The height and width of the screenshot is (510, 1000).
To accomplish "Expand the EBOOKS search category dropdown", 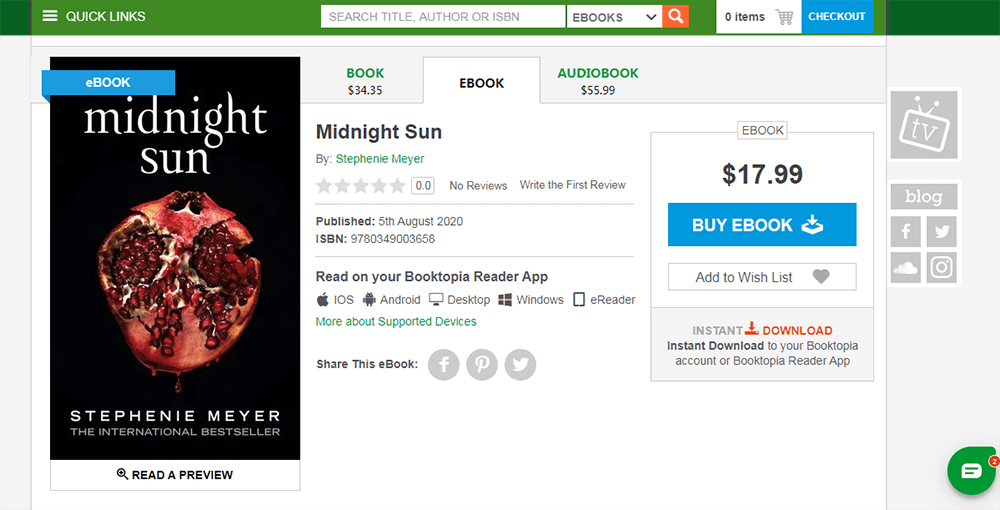I will 613,17.
